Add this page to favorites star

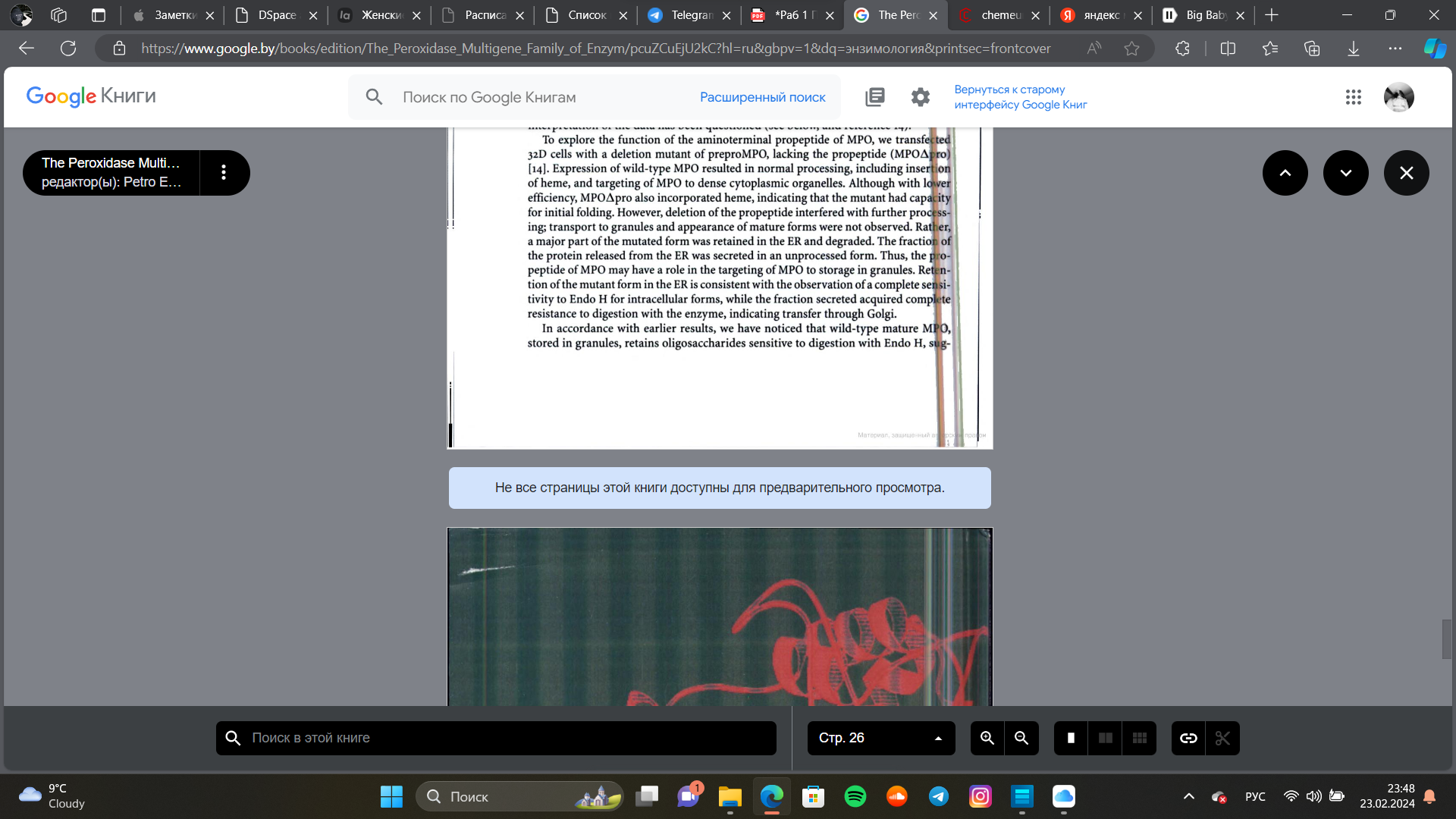[x=1131, y=49]
